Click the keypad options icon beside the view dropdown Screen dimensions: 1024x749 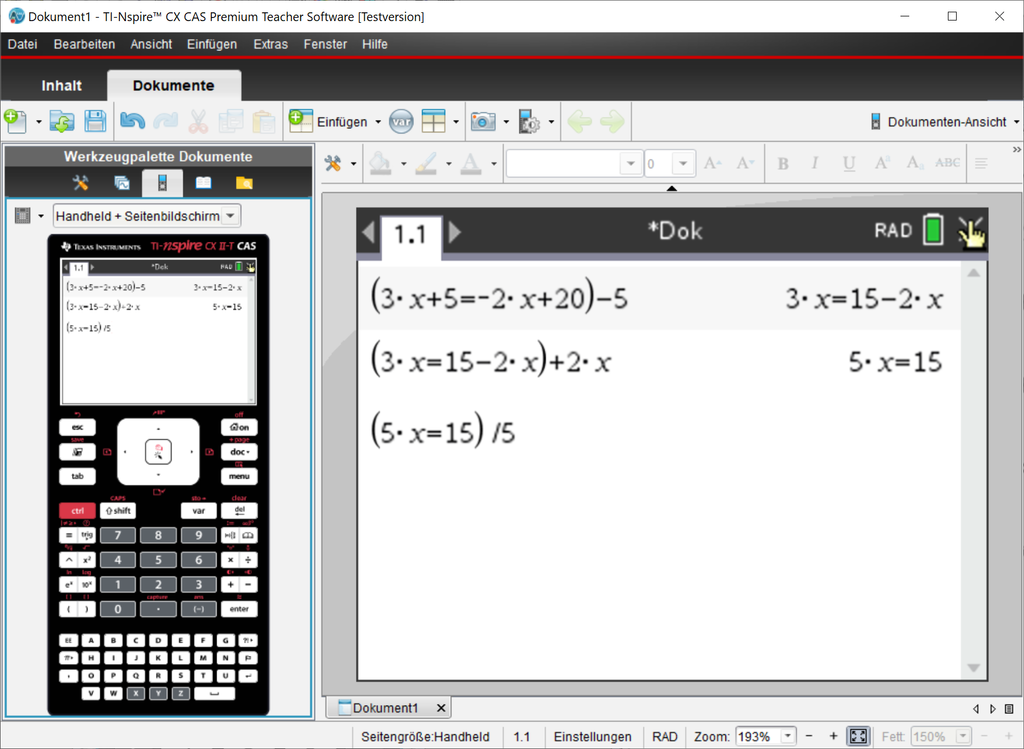click(x=23, y=215)
